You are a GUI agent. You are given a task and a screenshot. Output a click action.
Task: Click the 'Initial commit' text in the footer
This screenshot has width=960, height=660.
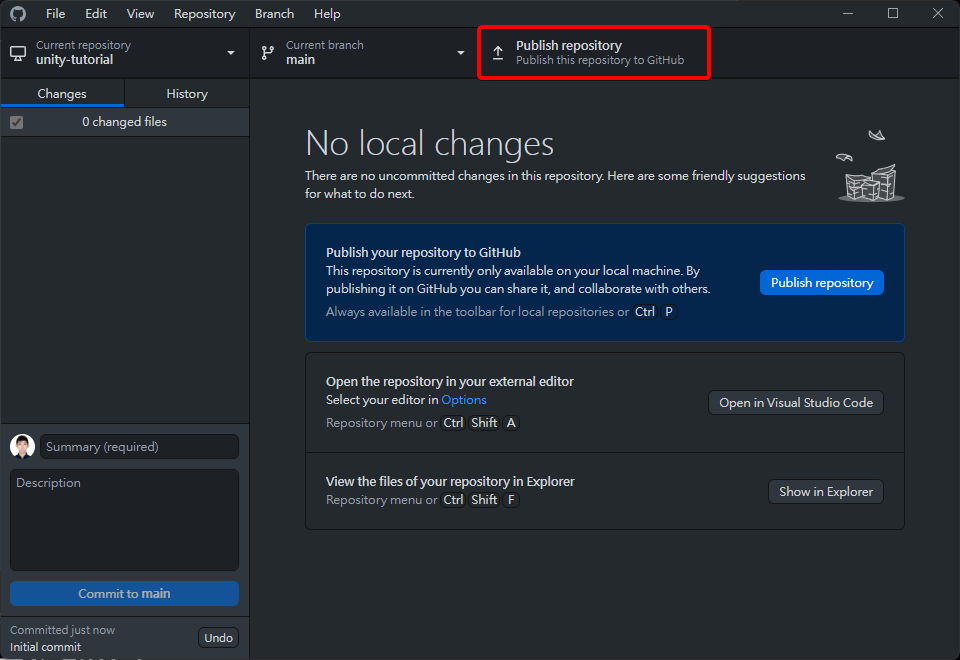pyautogui.click(x=45, y=647)
